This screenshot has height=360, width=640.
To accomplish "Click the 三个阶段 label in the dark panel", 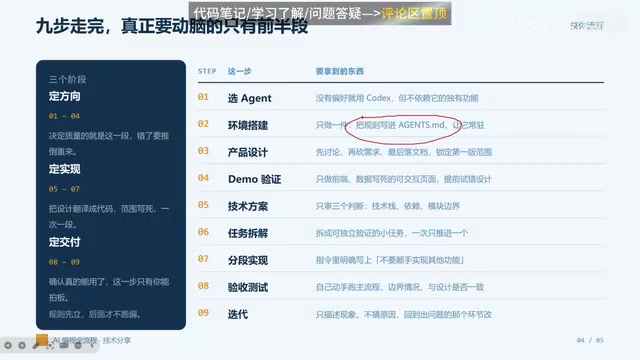I will 67,79.
